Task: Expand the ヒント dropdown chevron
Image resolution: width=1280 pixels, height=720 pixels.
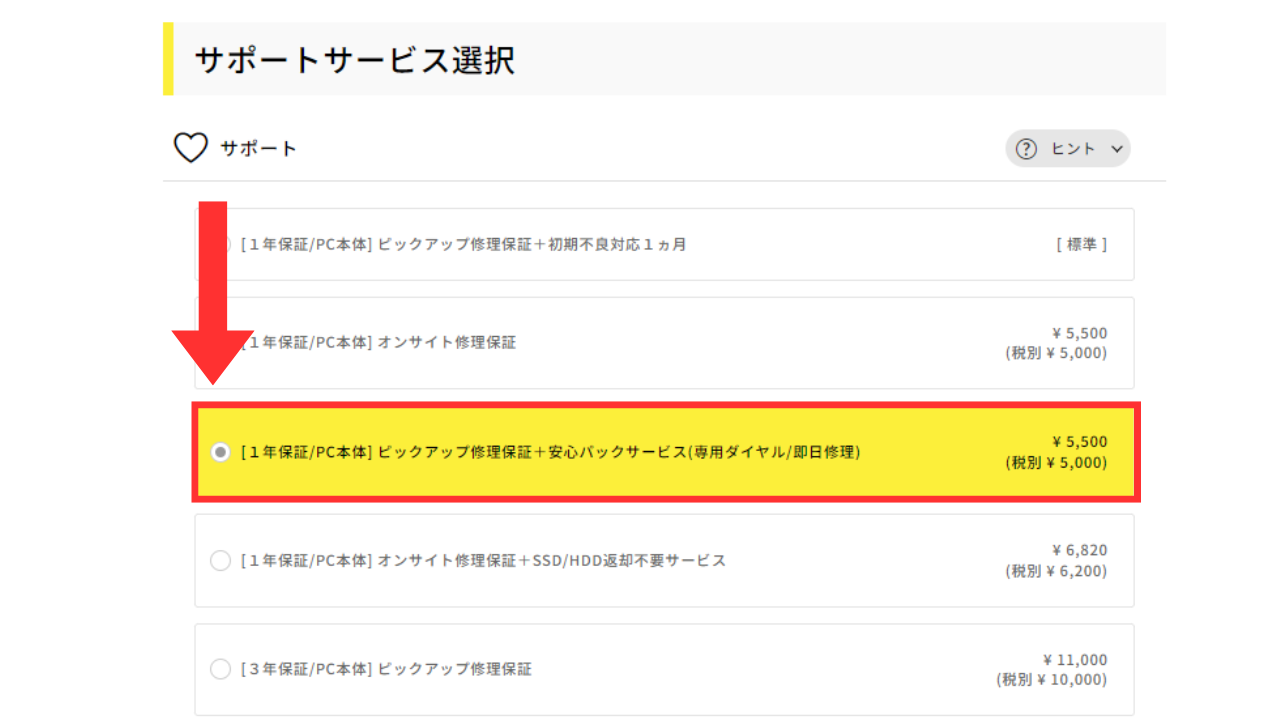Action: point(1117,149)
